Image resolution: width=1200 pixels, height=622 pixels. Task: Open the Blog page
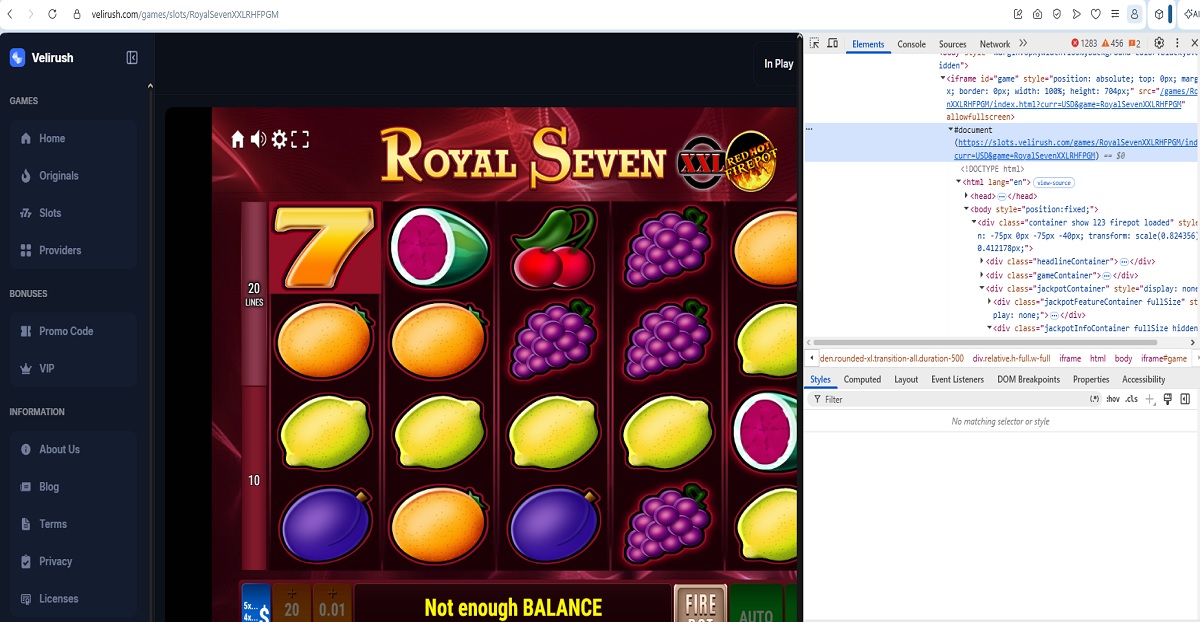coord(73,487)
